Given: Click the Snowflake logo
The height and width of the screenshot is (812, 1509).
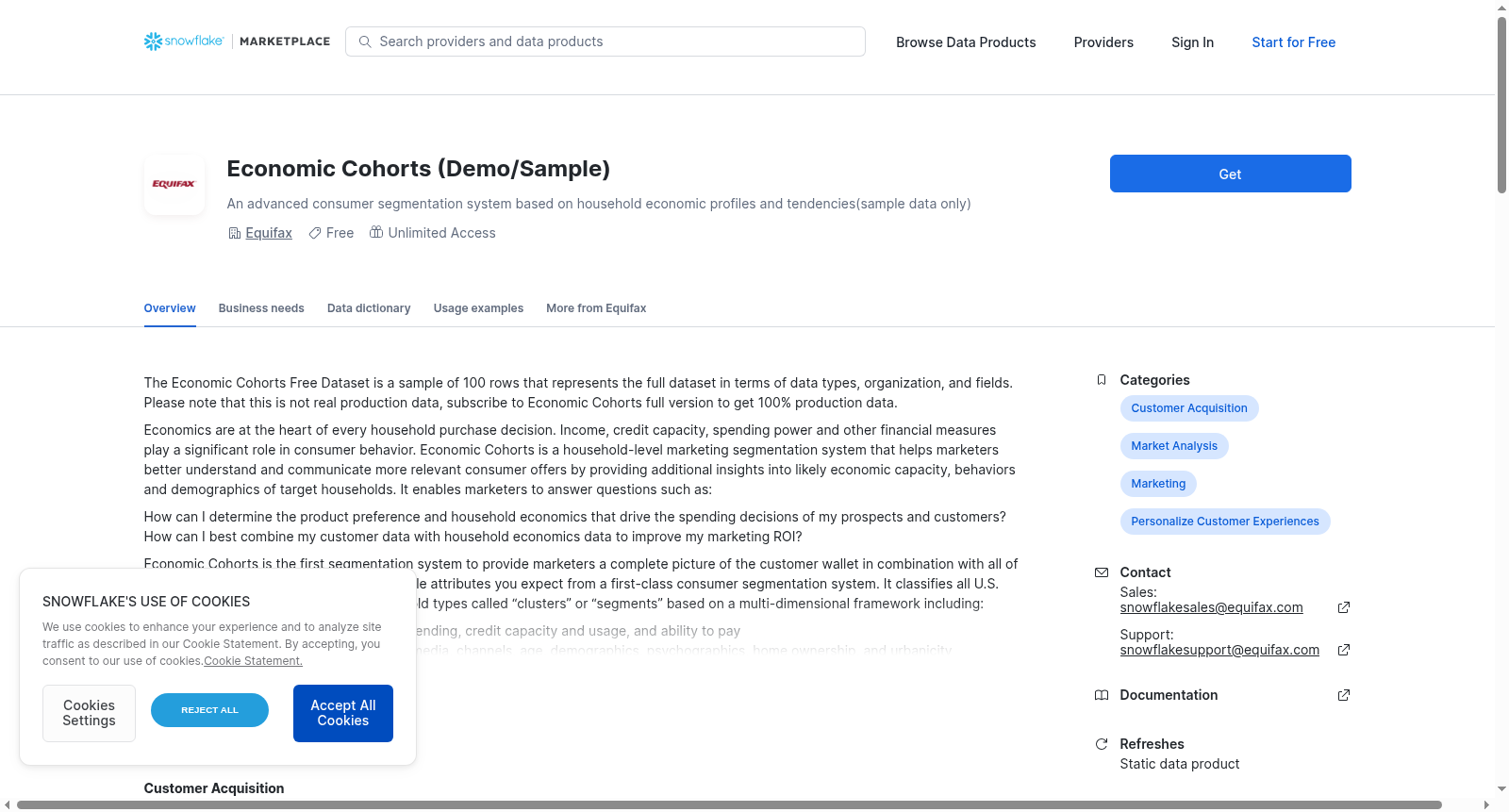Looking at the screenshot, I should click(184, 41).
